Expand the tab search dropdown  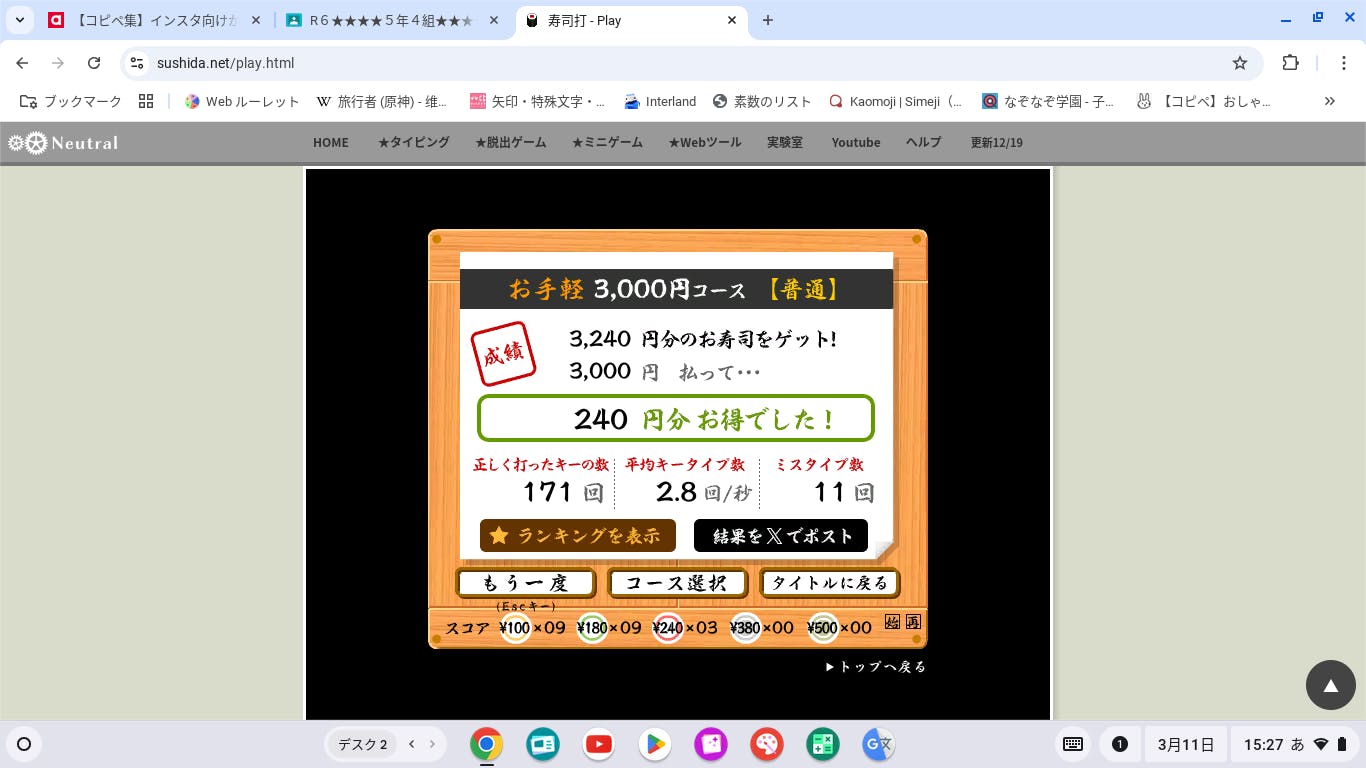click(x=20, y=20)
